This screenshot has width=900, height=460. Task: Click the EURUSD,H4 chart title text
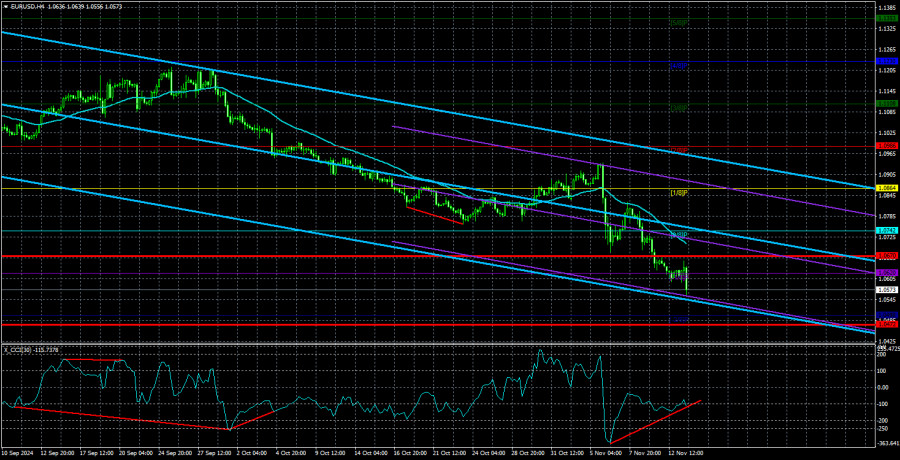[x=26, y=6]
